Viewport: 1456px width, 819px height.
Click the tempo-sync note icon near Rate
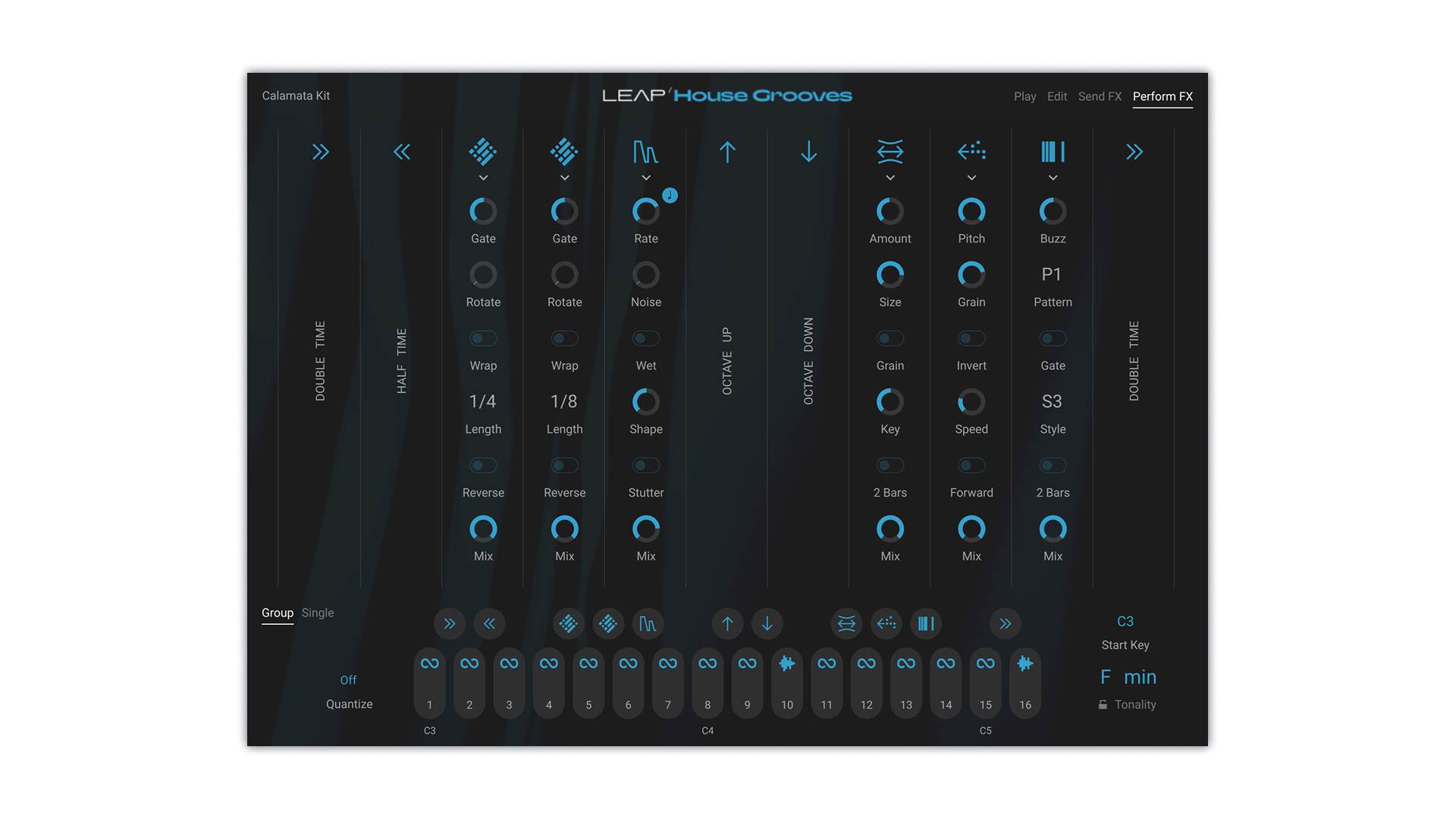(x=670, y=196)
